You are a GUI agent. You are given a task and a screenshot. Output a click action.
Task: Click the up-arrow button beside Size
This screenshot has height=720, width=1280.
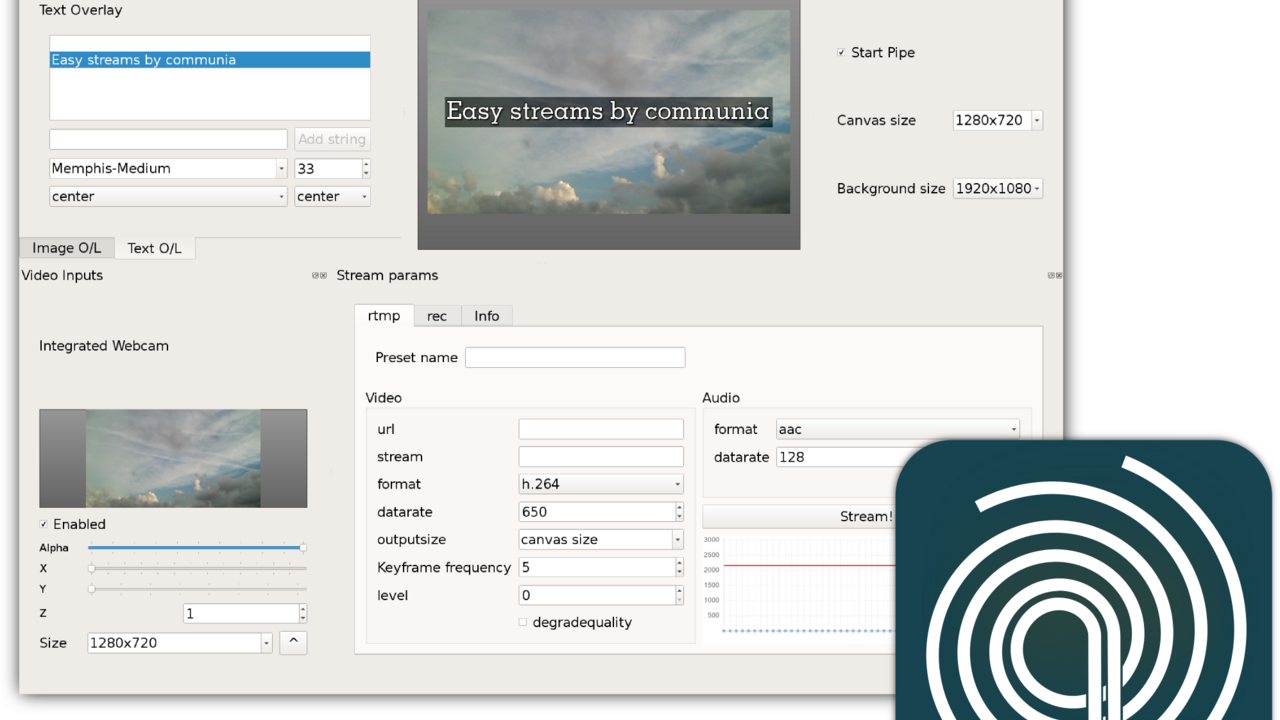[x=293, y=642]
